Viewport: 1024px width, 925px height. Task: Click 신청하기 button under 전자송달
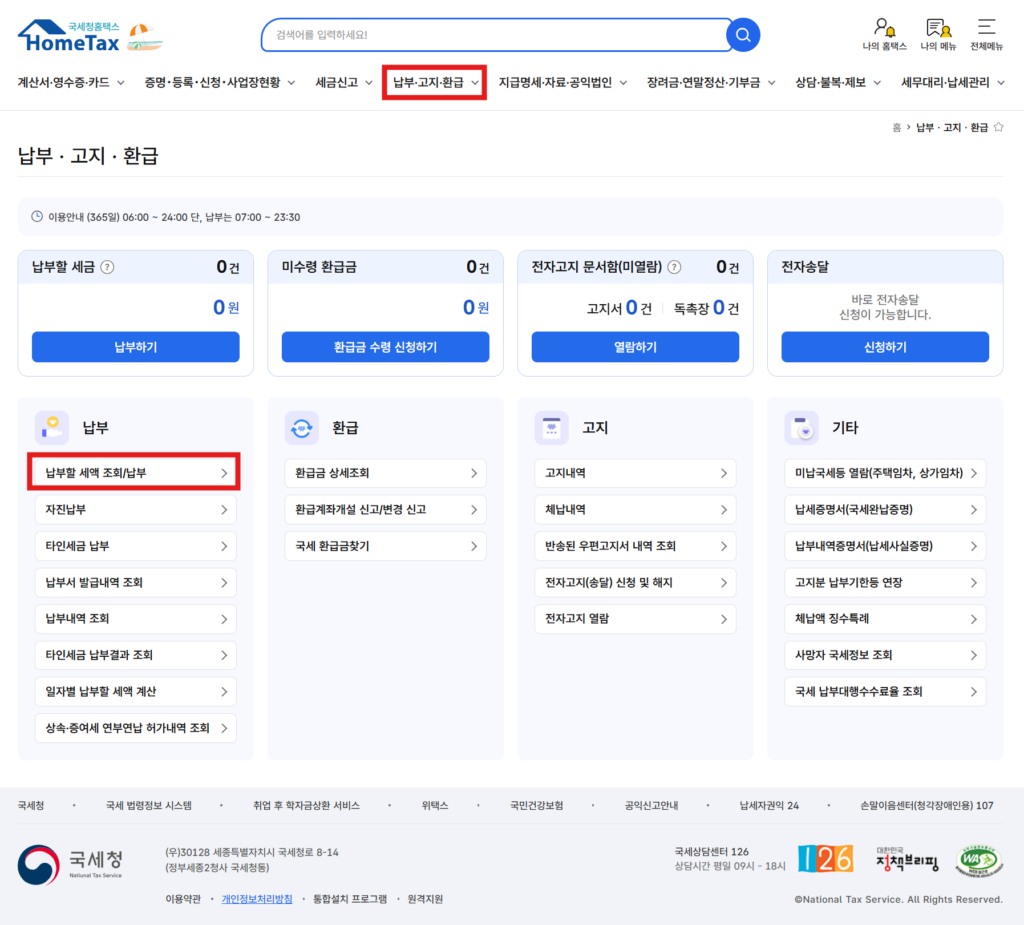(885, 347)
